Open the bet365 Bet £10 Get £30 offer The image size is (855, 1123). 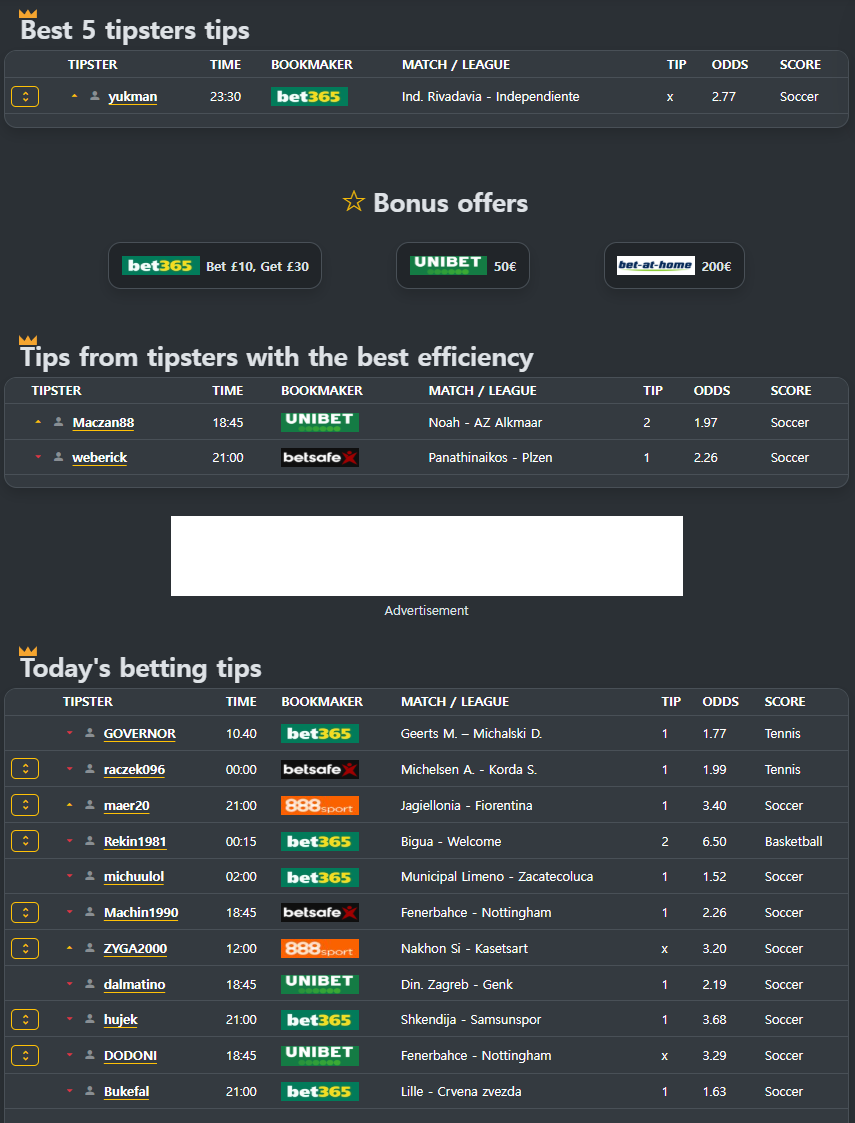[215, 266]
